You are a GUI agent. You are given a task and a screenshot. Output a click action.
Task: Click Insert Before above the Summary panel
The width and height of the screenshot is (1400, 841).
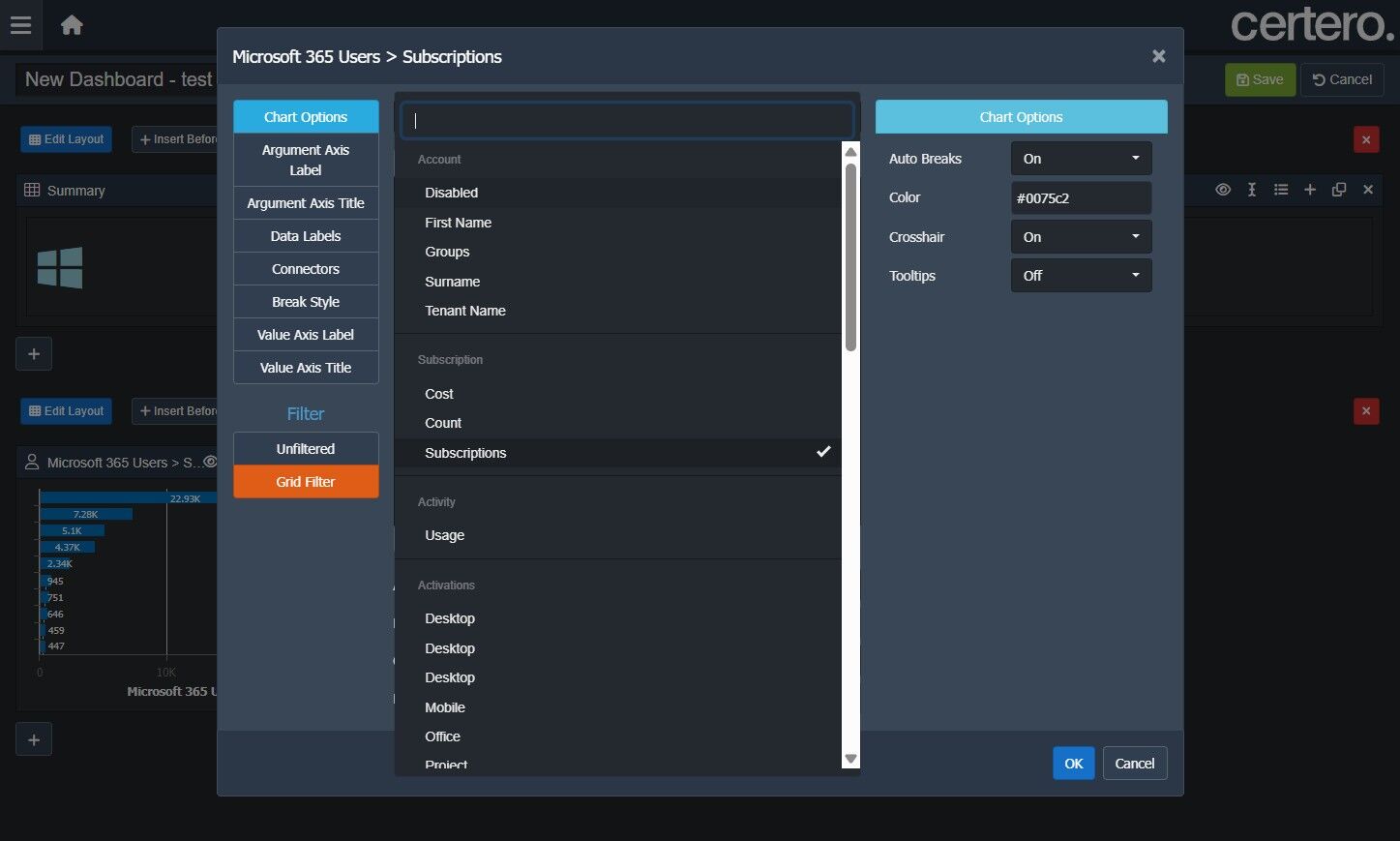(x=175, y=139)
